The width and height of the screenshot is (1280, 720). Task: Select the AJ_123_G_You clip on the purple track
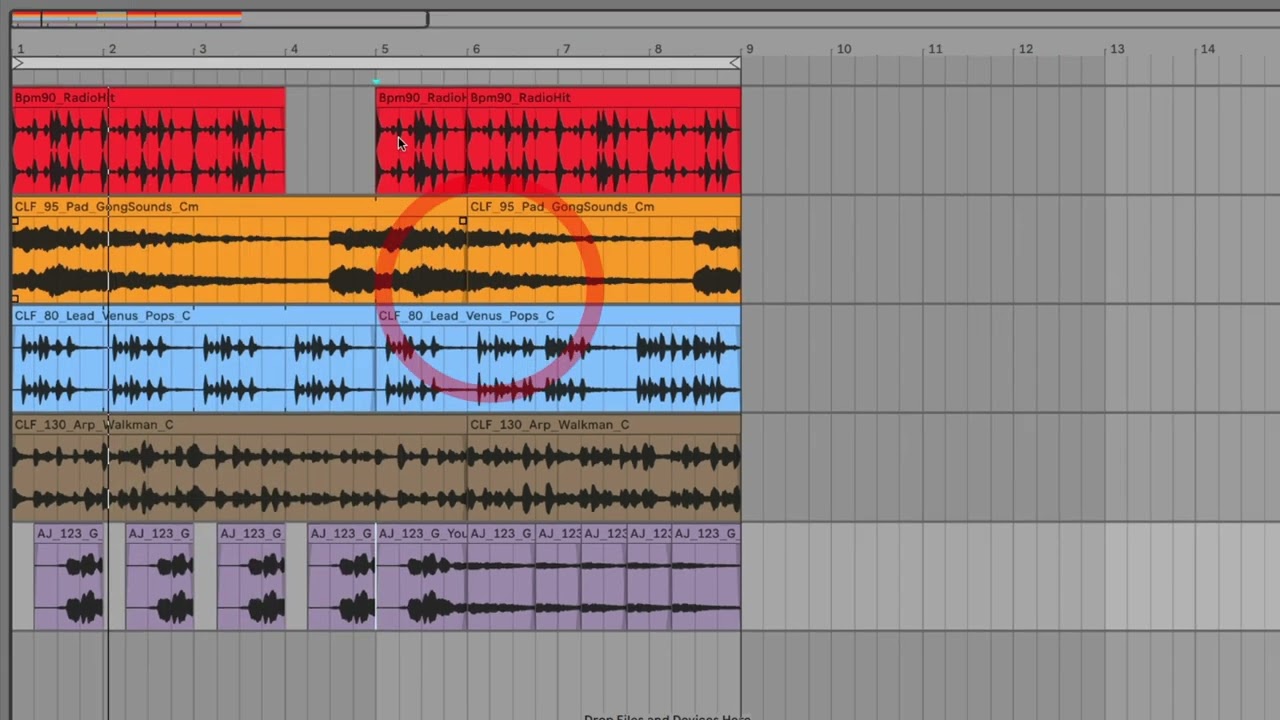click(x=421, y=577)
